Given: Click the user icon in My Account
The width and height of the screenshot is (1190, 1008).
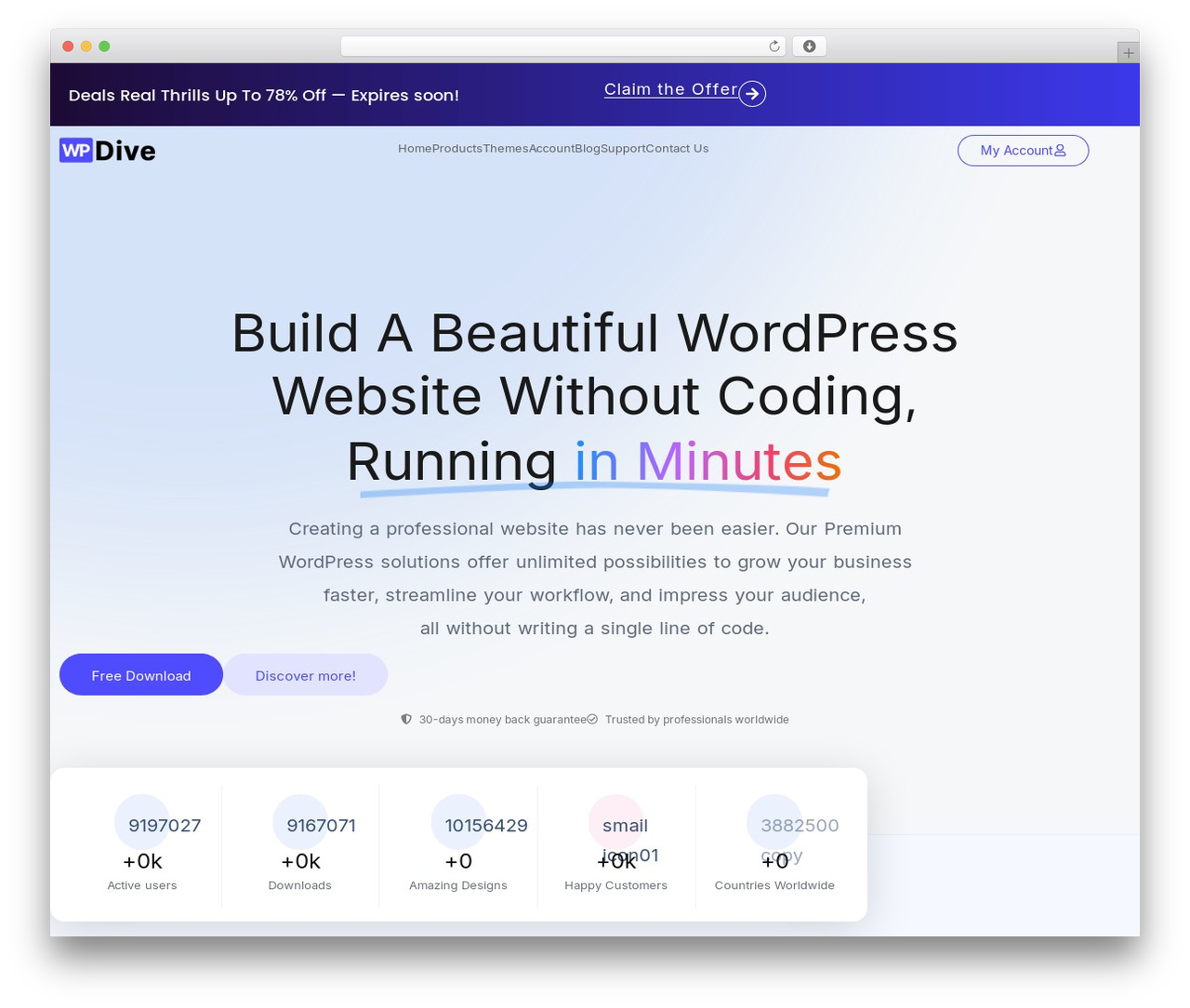Looking at the screenshot, I should [x=1060, y=151].
